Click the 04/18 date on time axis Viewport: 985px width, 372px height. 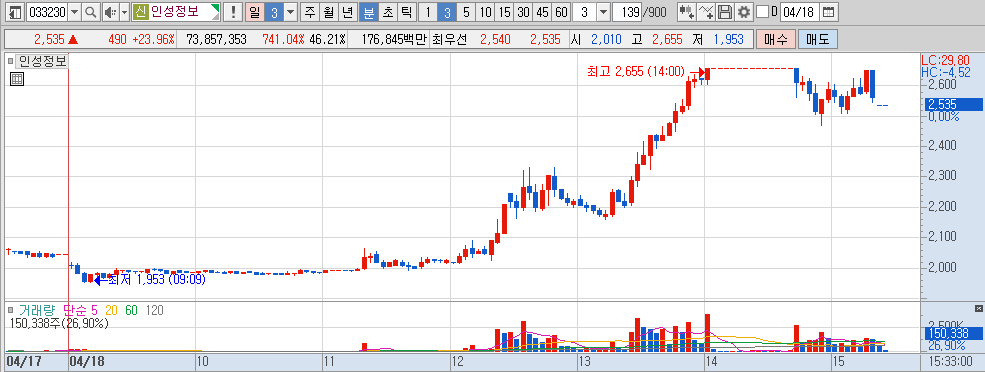(x=87, y=362)
